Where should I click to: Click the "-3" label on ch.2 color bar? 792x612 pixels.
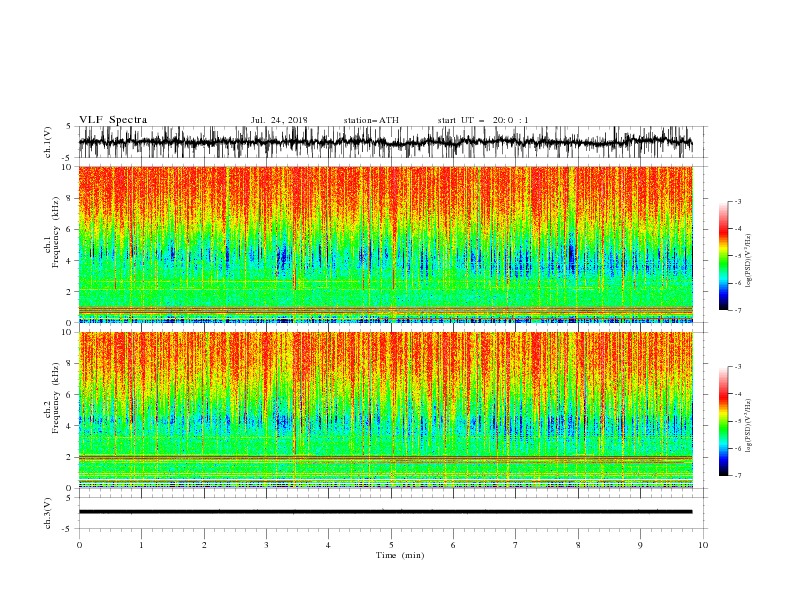coord(737,367)
